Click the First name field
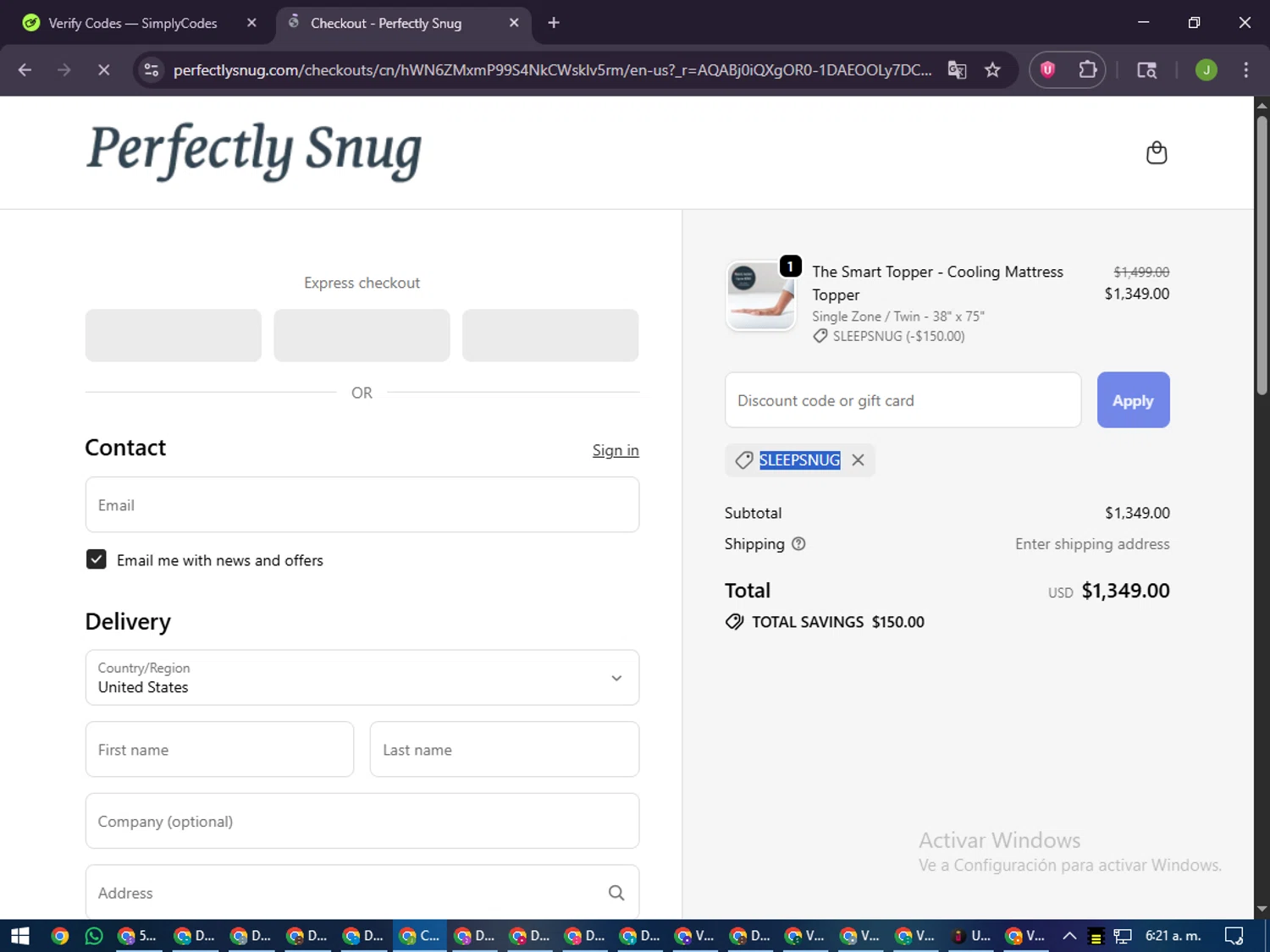This screenshot has height=952, width=1270. click(x=219, y=750)
